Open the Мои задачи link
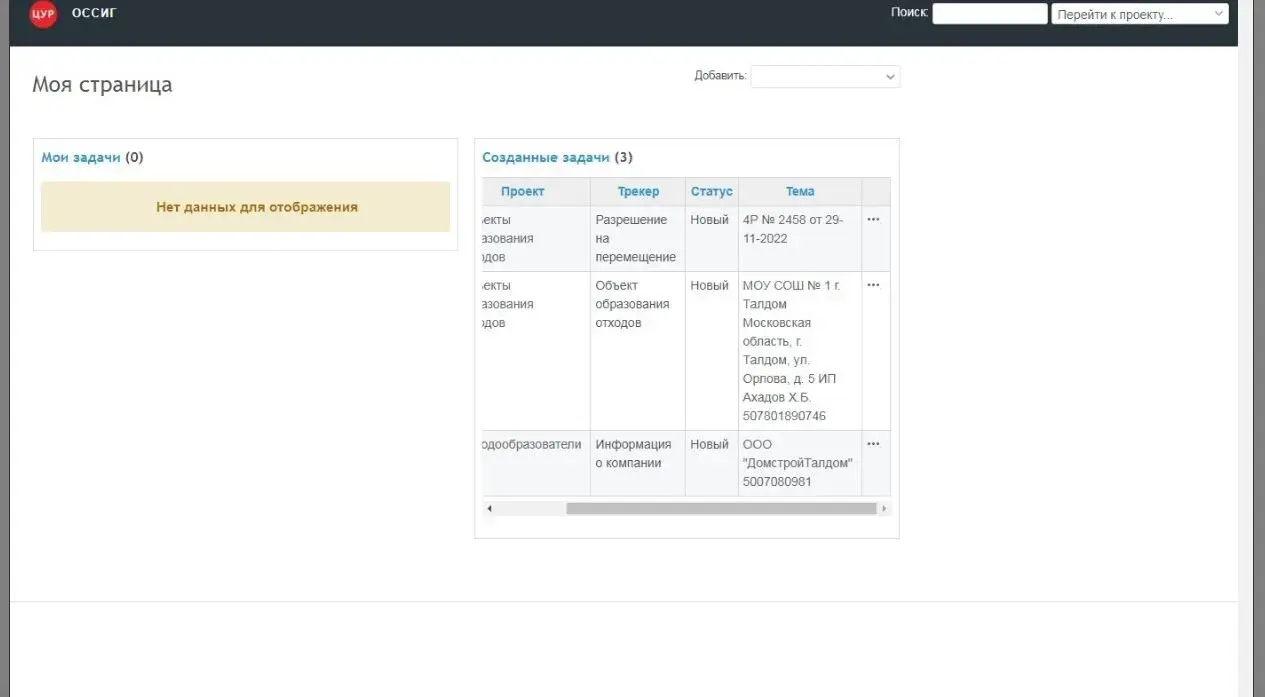The height and width of the screenshot is (697, 1265). [81, 157]
